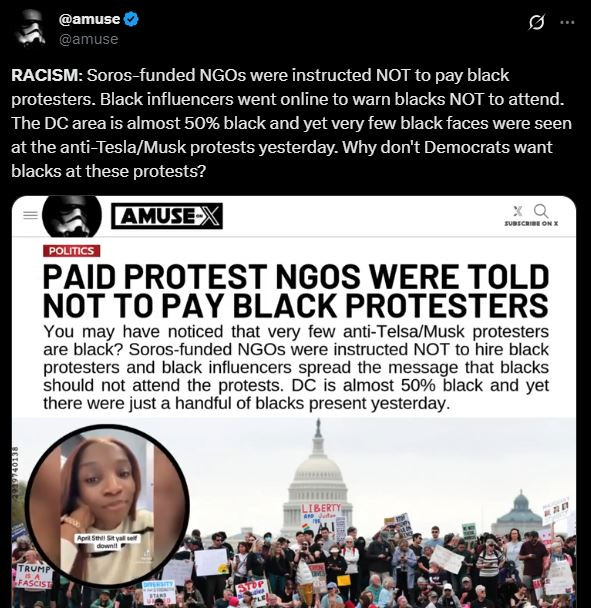Open the three-dot more options menu

[567, 22]
